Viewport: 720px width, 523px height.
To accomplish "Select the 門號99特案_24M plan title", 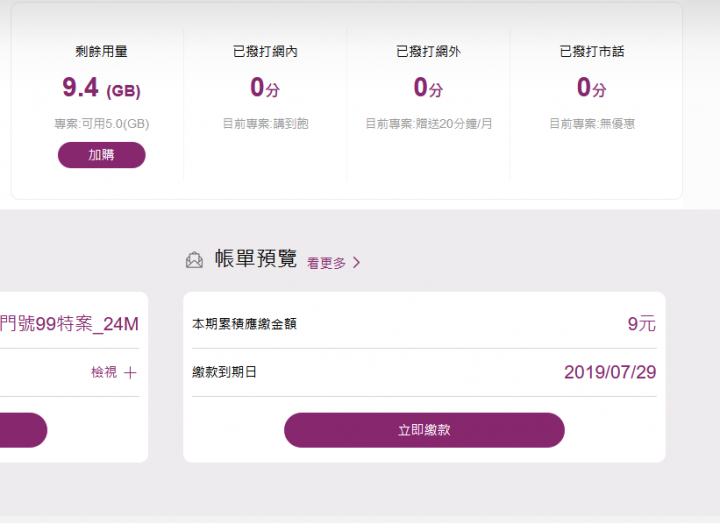I will point(69,324).
